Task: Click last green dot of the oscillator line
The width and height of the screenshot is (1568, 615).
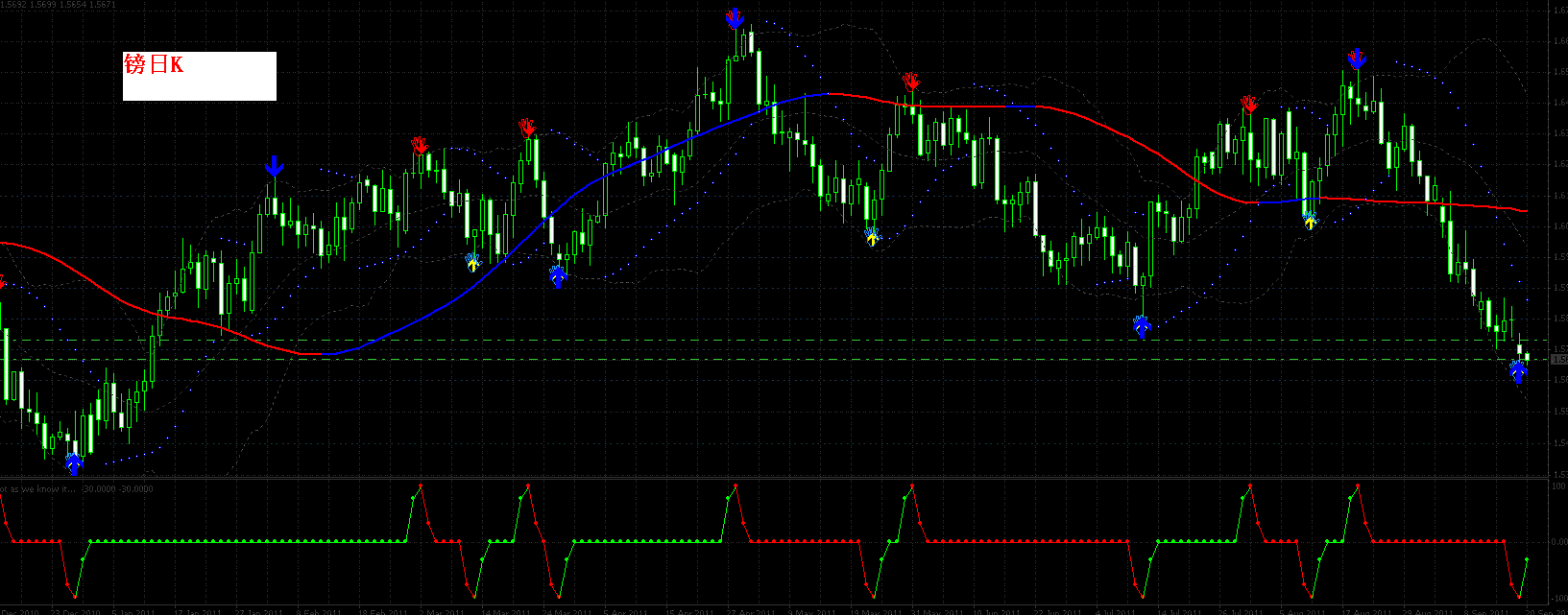Action: pos(1527,558)
